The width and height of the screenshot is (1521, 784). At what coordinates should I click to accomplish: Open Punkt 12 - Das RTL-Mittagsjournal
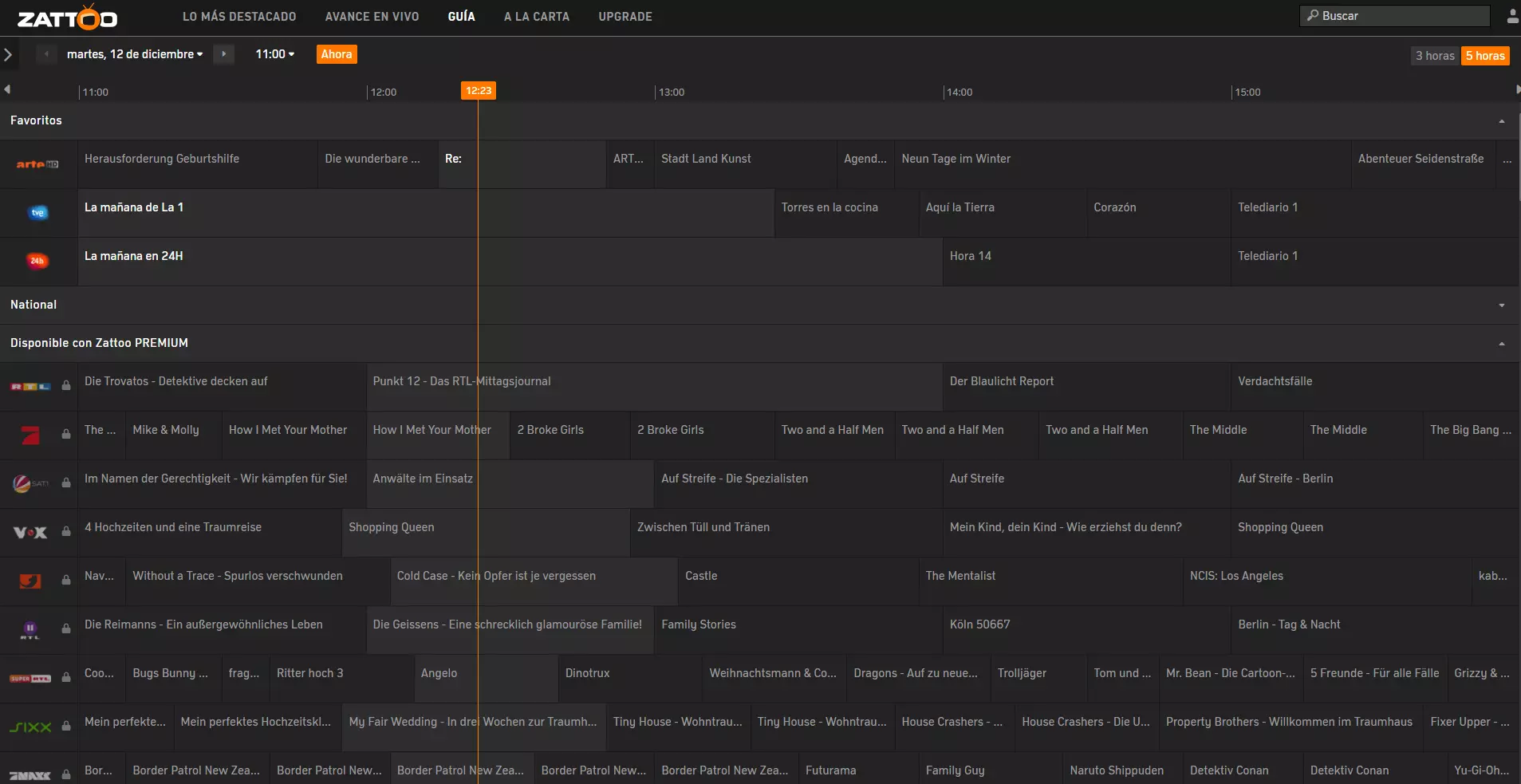pos(654,387)
